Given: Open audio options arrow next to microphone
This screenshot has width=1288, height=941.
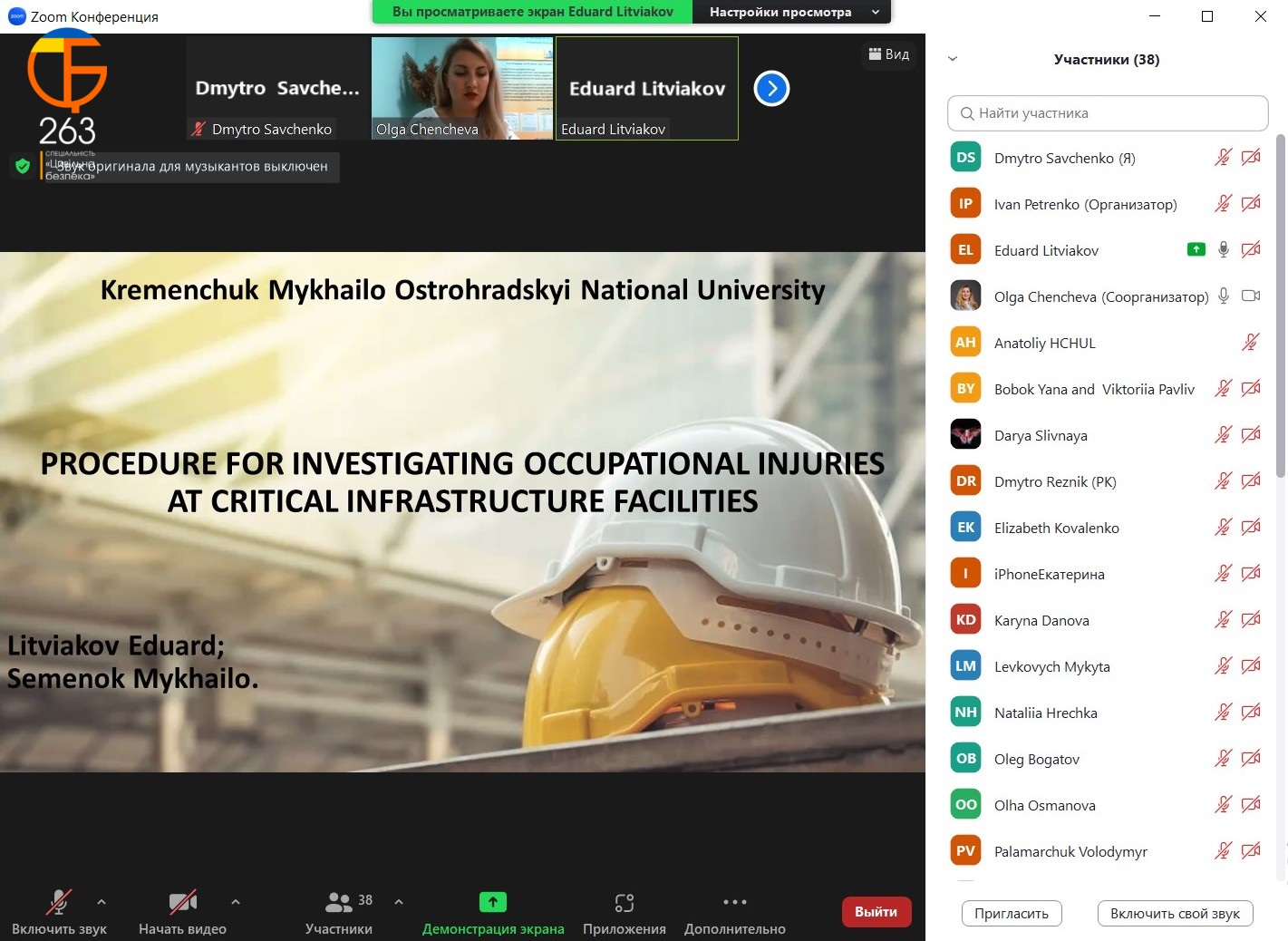Looking at the screenshot, I should (x=102, y=902).
